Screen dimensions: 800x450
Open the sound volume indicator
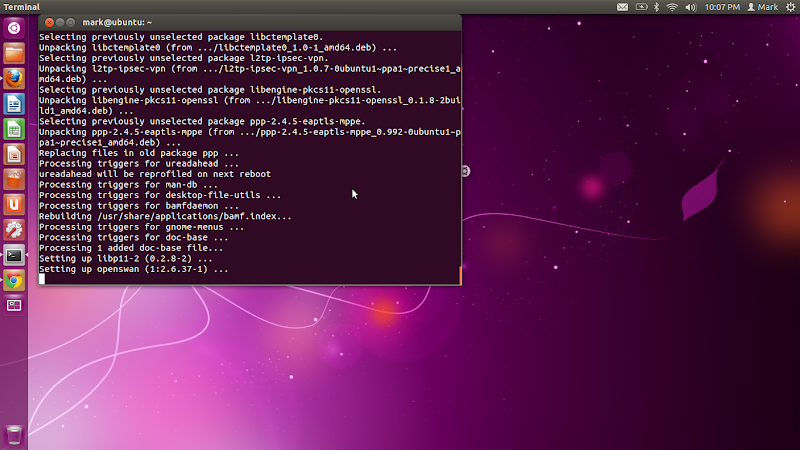(691, 7)
